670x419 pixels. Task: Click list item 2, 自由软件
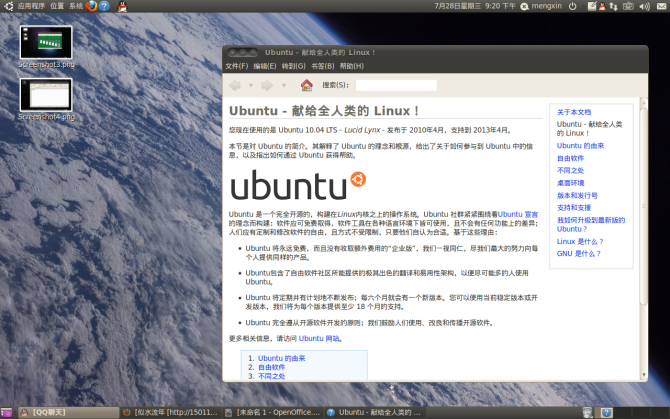271,367
